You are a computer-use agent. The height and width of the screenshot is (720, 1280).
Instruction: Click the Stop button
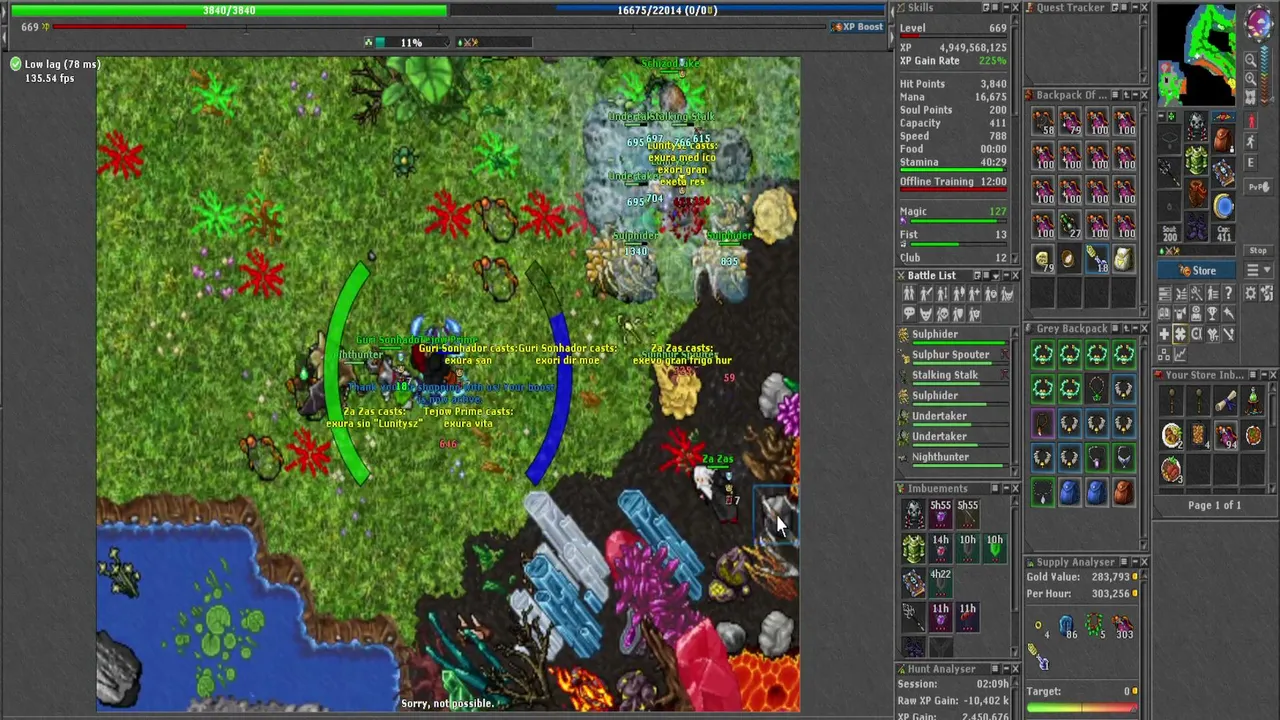1258,250
